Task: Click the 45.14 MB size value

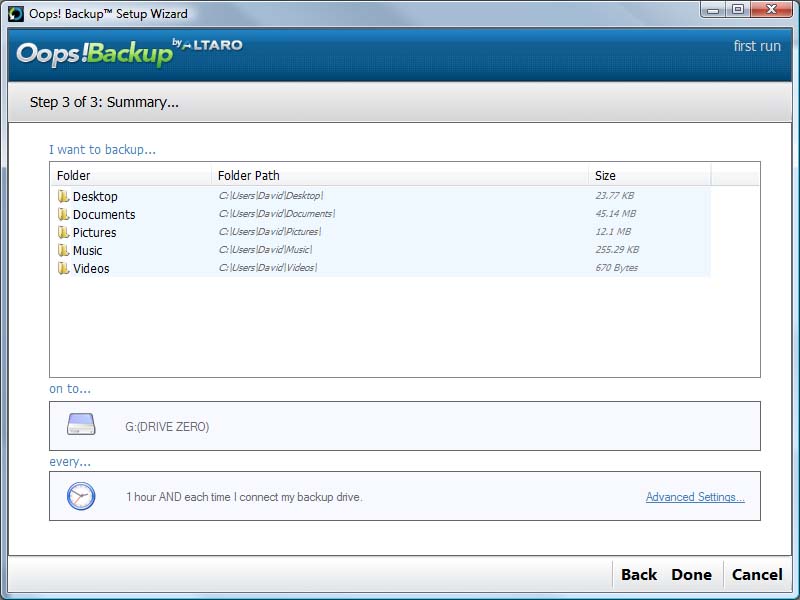Action: [x=616, y=213]
